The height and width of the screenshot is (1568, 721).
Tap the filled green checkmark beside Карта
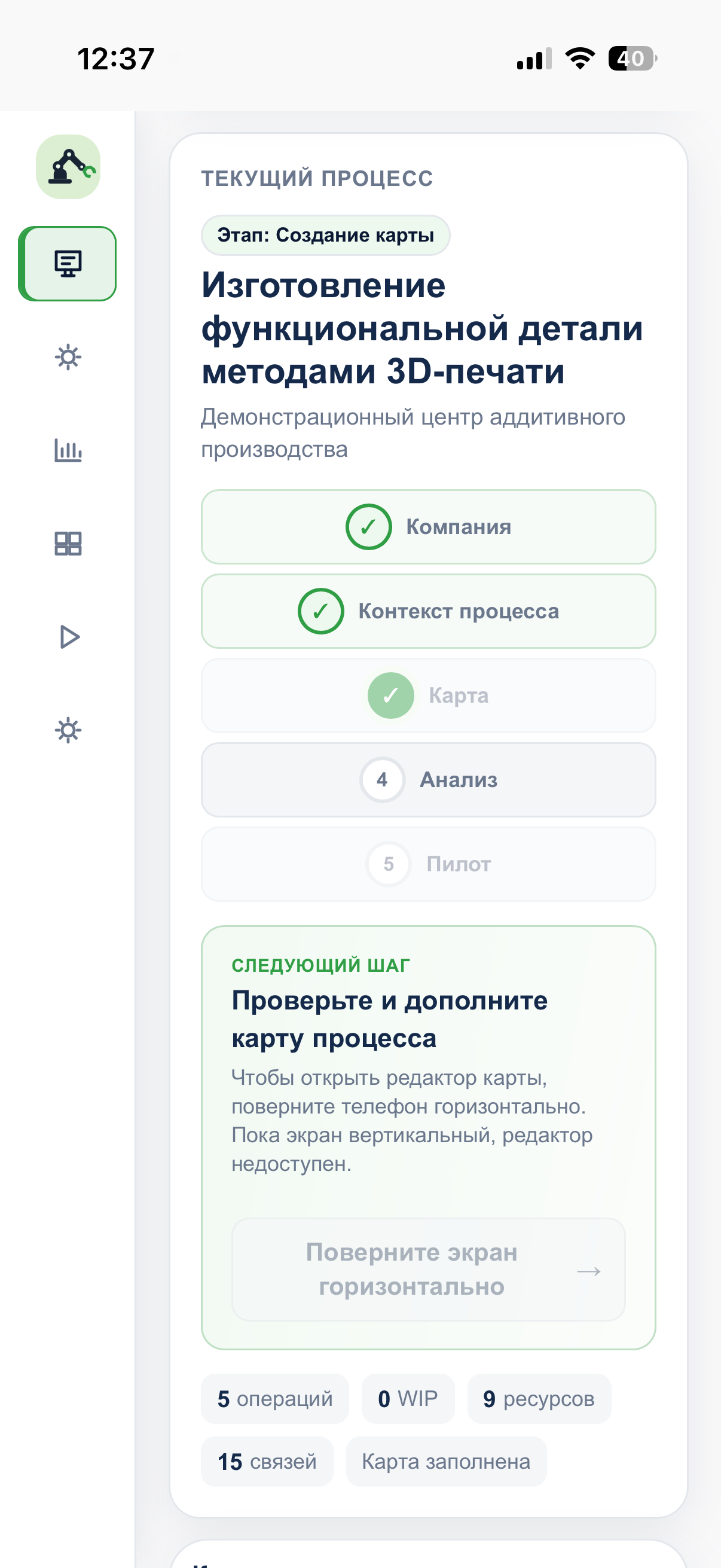point(390,695)
